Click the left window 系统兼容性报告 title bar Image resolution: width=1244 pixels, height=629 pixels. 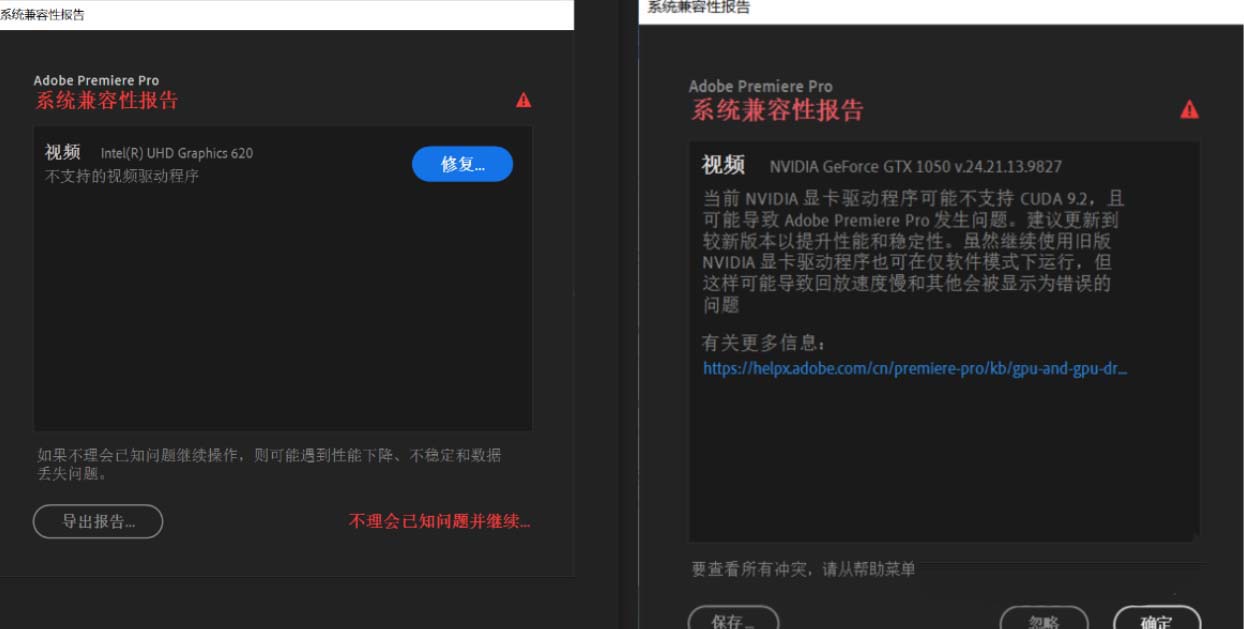[287, 15]
